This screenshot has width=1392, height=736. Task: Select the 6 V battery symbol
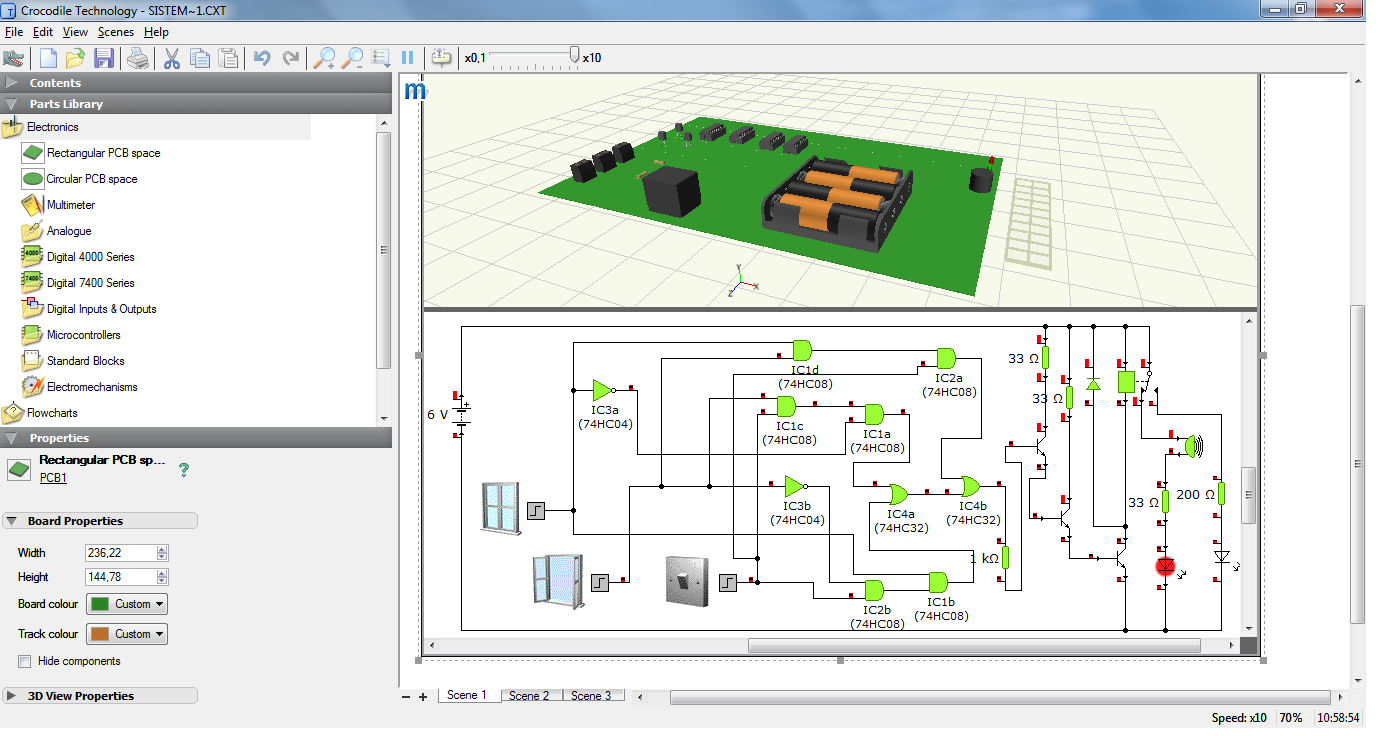coord(461,415)
